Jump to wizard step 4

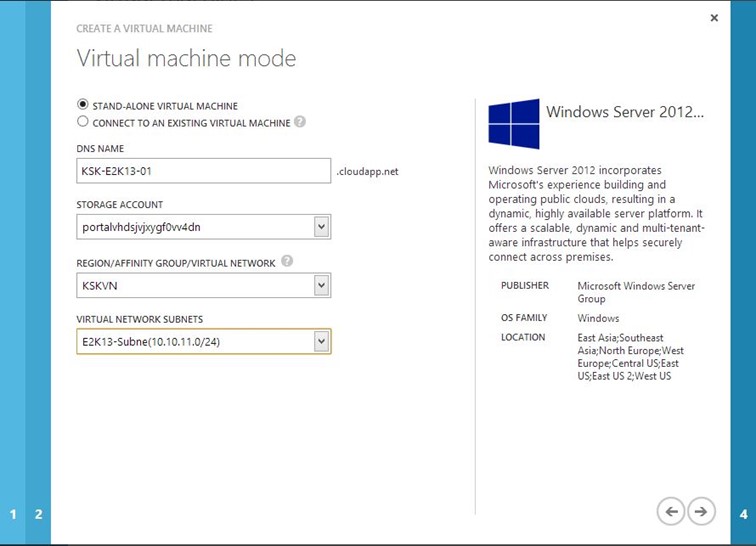click(743, 514)
